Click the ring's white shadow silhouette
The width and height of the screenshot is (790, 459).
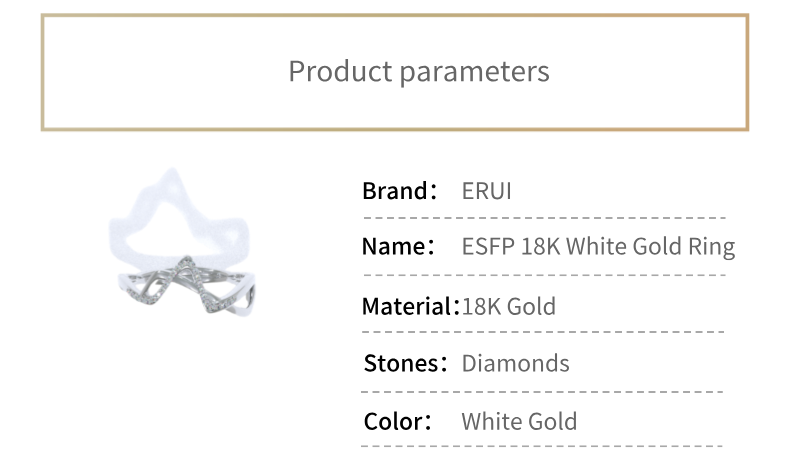pyautogui.click(x=179, y=217)
